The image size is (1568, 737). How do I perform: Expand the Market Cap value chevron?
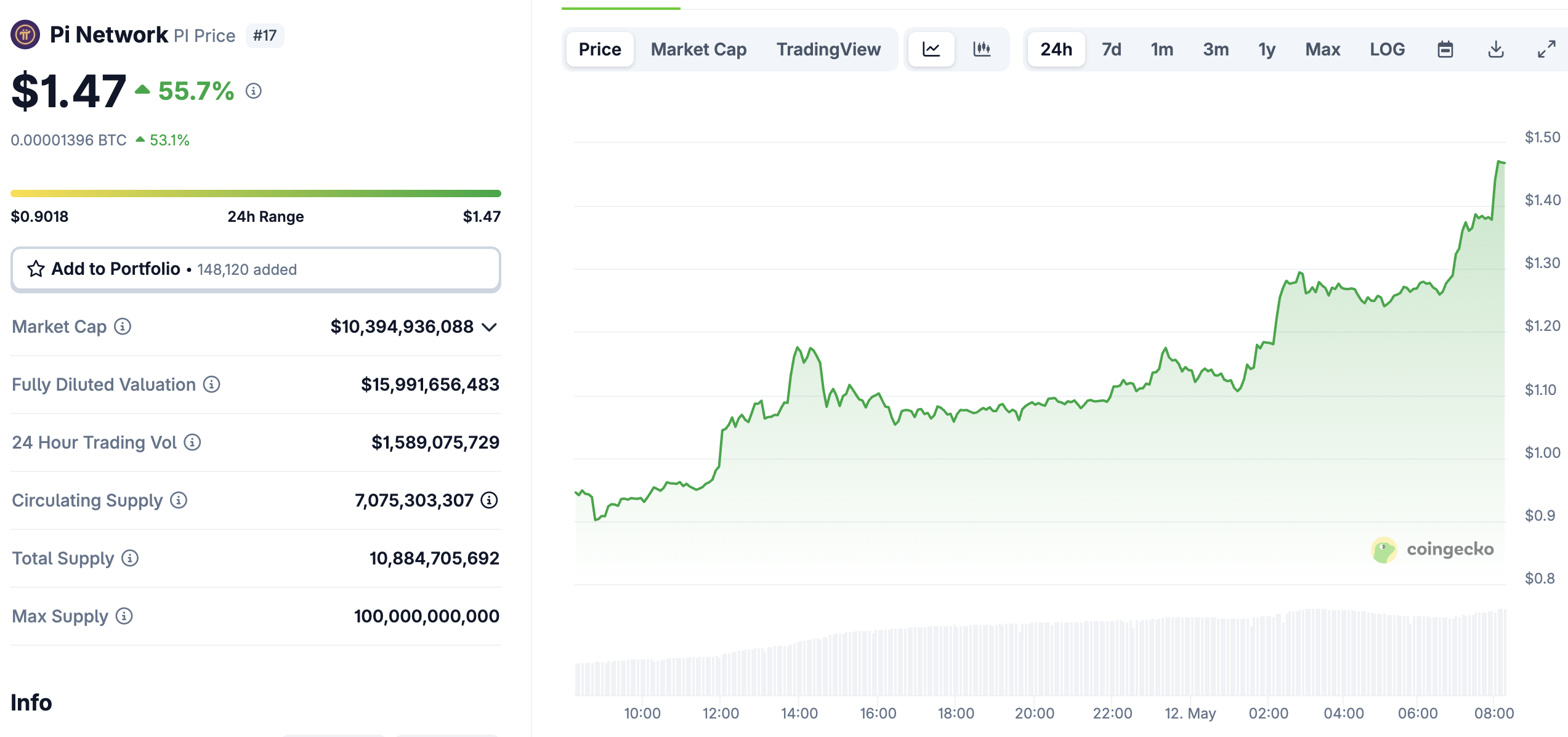pos(490,327)
